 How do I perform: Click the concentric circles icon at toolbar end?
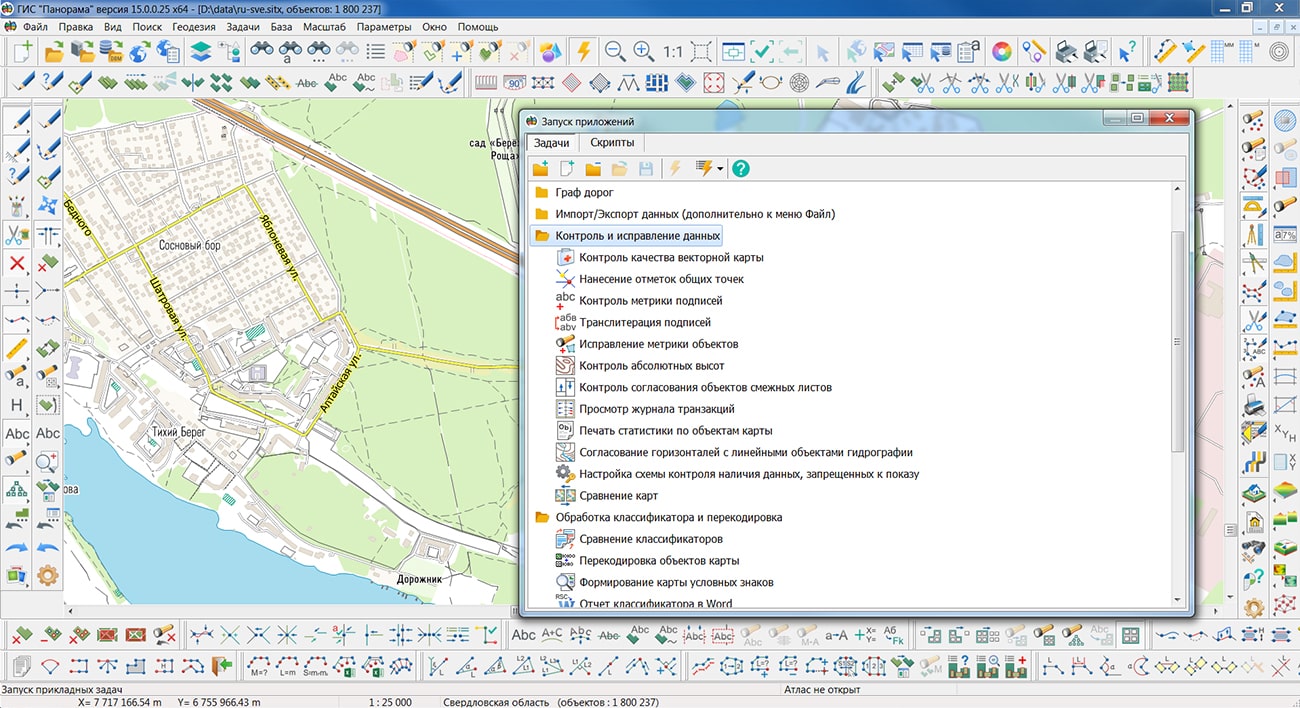(1278, 51)
